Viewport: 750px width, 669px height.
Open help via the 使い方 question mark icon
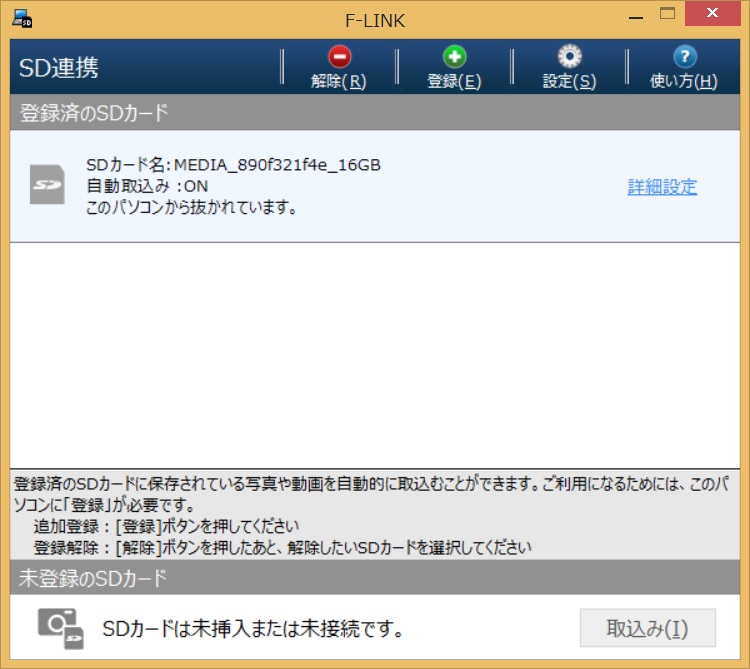tap(684, 58)
